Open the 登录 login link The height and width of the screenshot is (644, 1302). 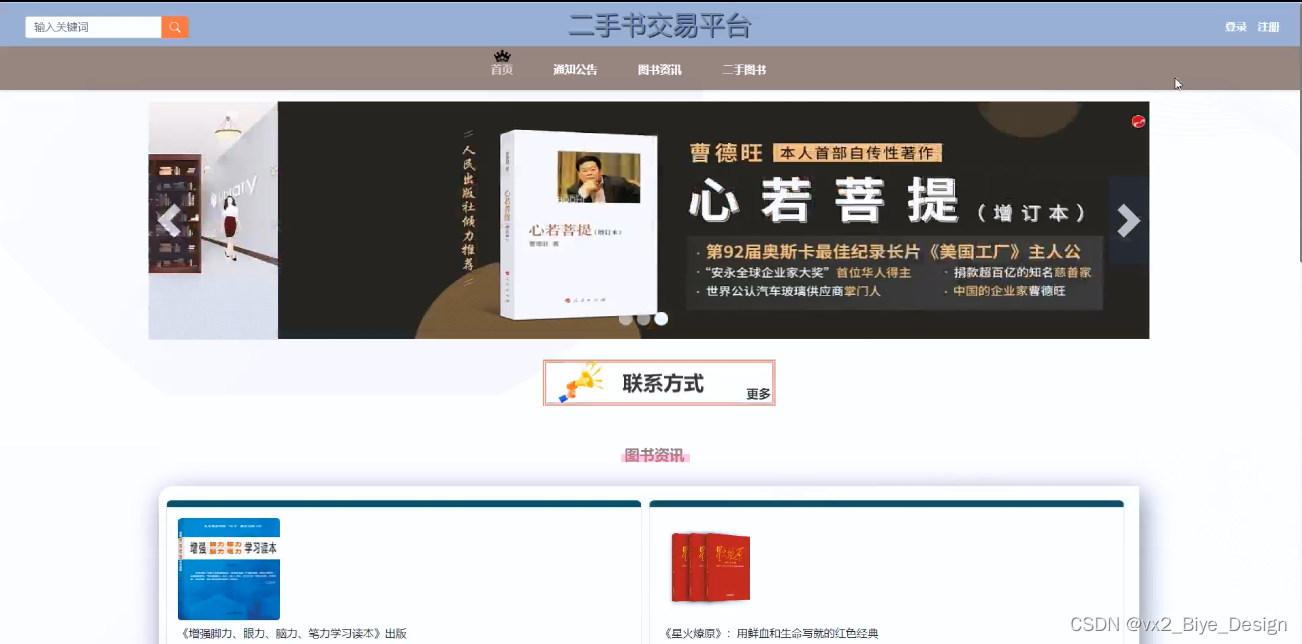pyautogui.click(x=1236, y=27)
